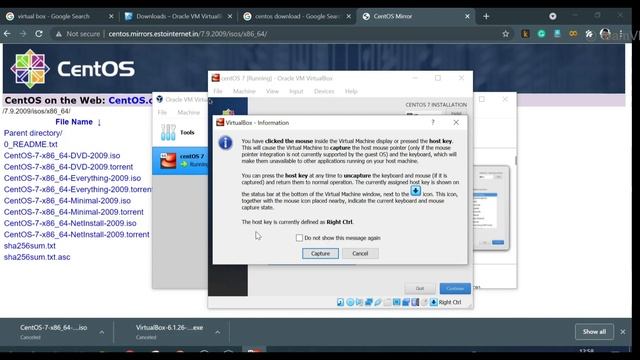Screen dimensions: 640x360
Task: Click circular dropdown arrow in Chrome title bar
Action: [x=553, y=16]
